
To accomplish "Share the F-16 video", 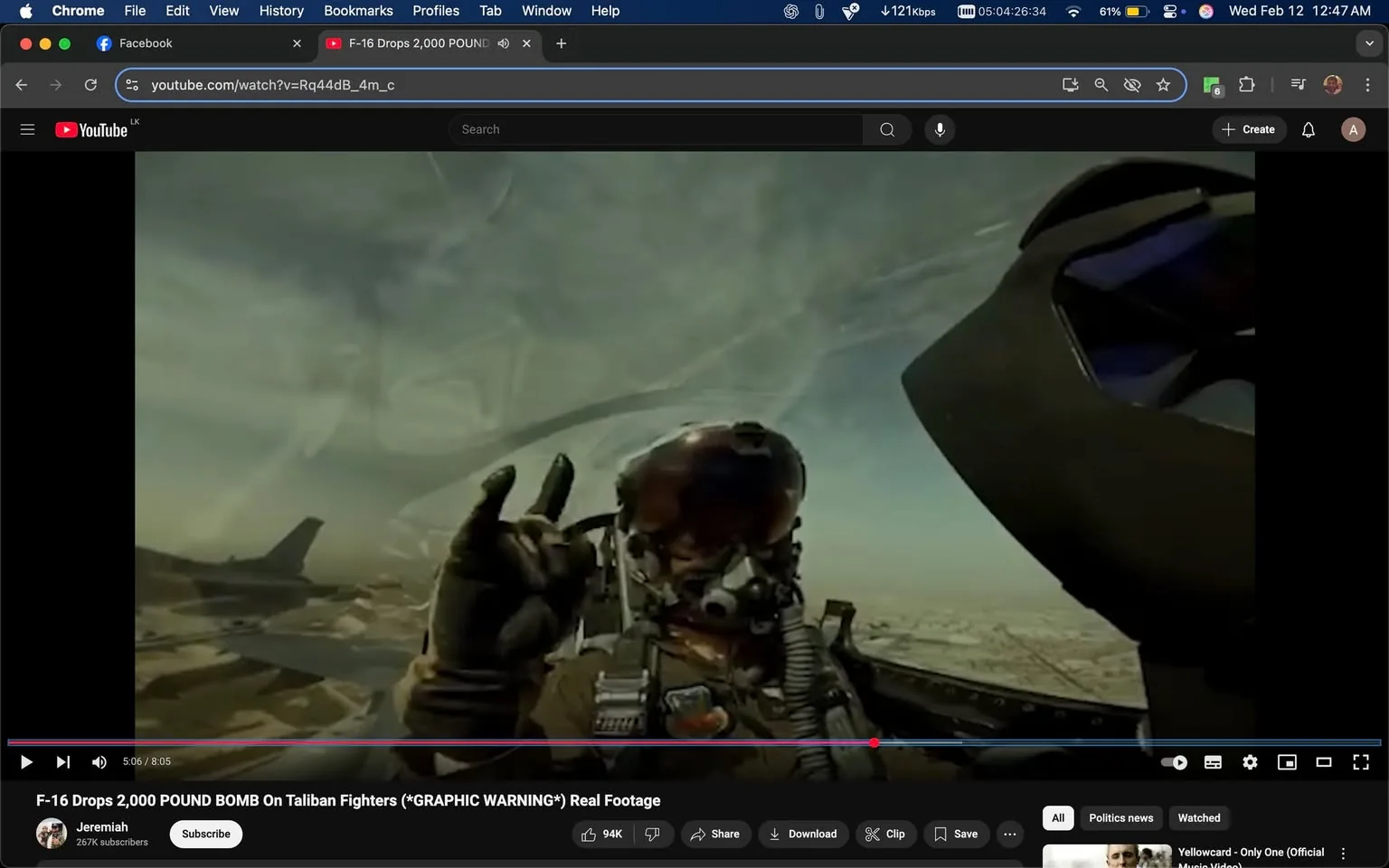I will click(715, 834).
